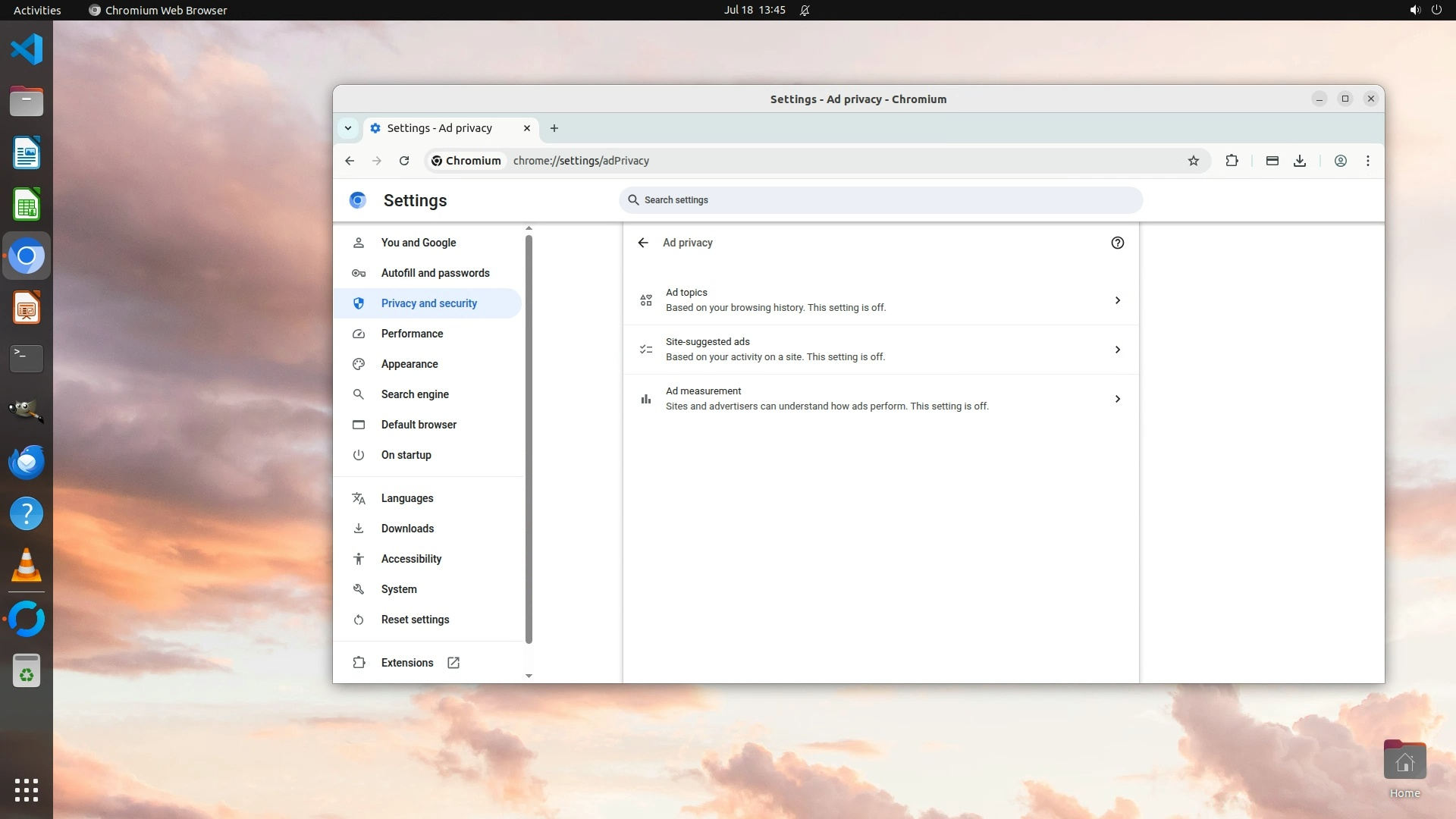
Task: Open a new tab with the plus button
Action: tap(554, 128)
